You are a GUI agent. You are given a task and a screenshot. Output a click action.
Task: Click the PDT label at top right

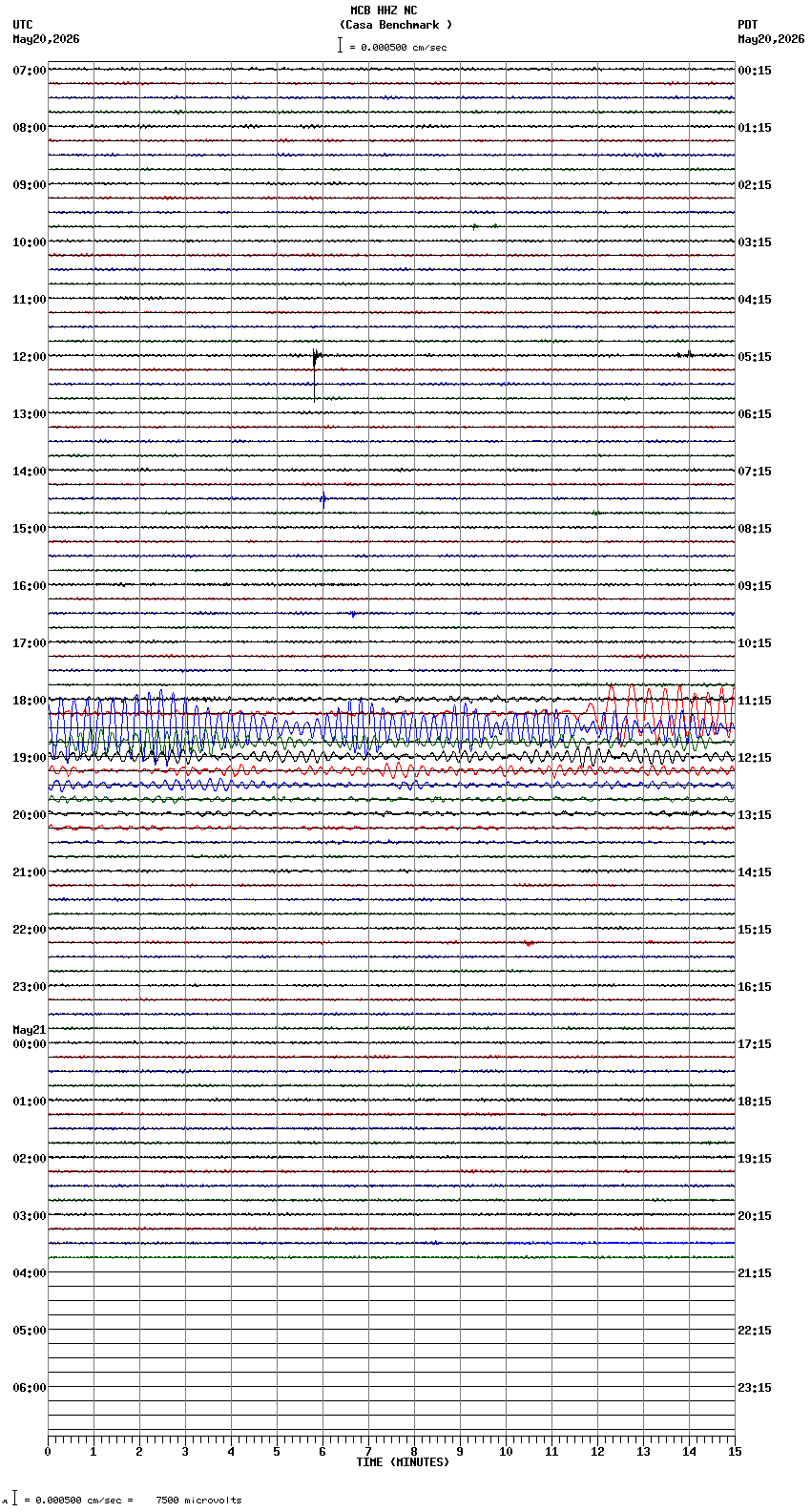(x=747, y=25)
